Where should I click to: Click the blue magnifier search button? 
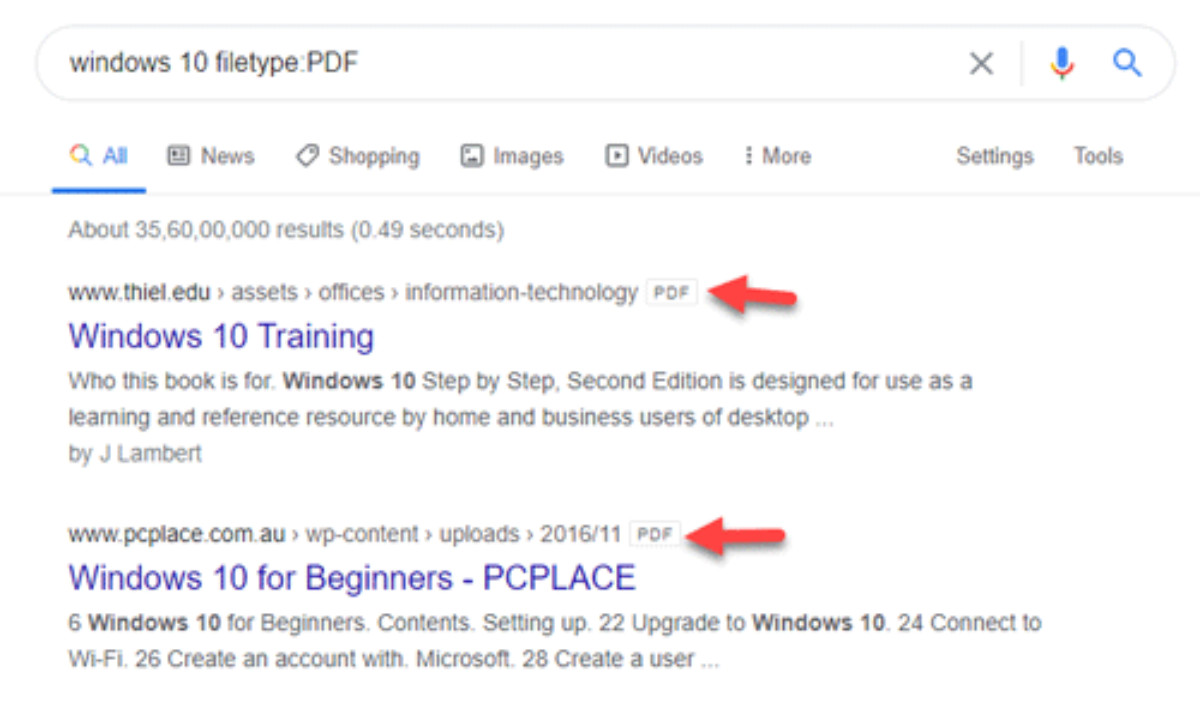tap(1127, 64)
